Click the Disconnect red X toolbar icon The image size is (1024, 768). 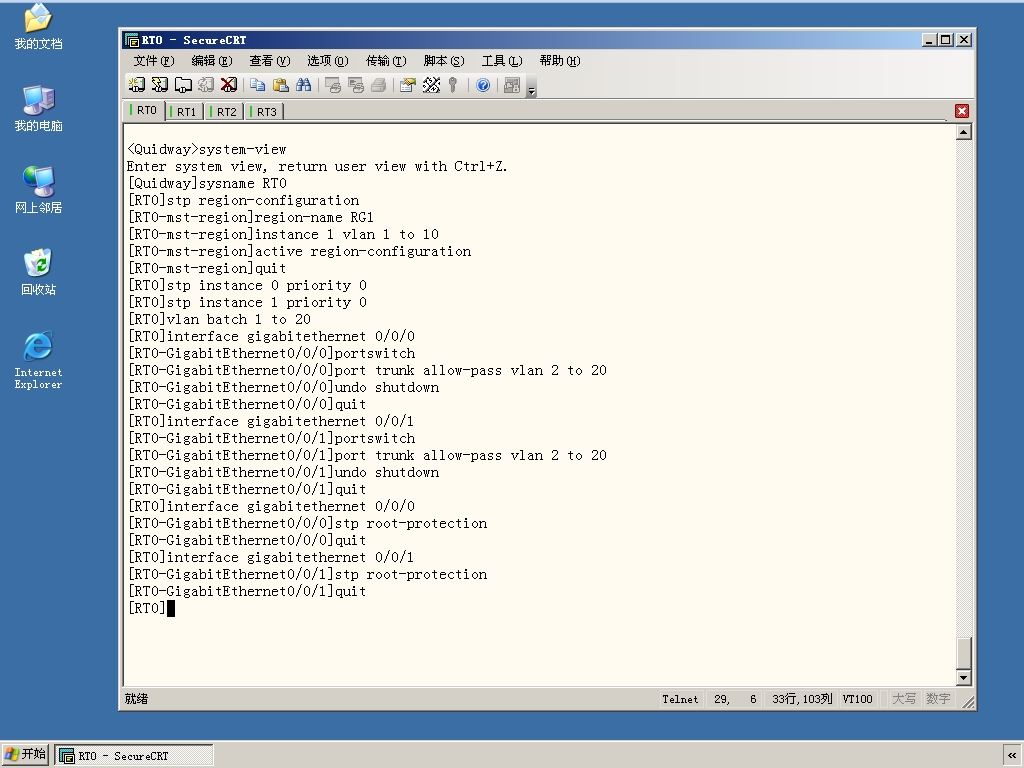coord(229,85)
